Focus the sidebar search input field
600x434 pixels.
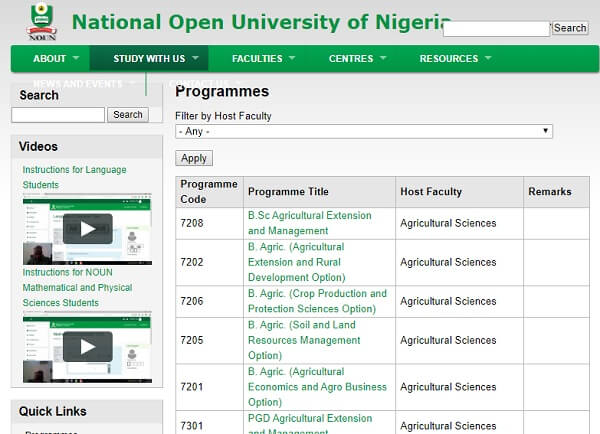click(58, 115)
